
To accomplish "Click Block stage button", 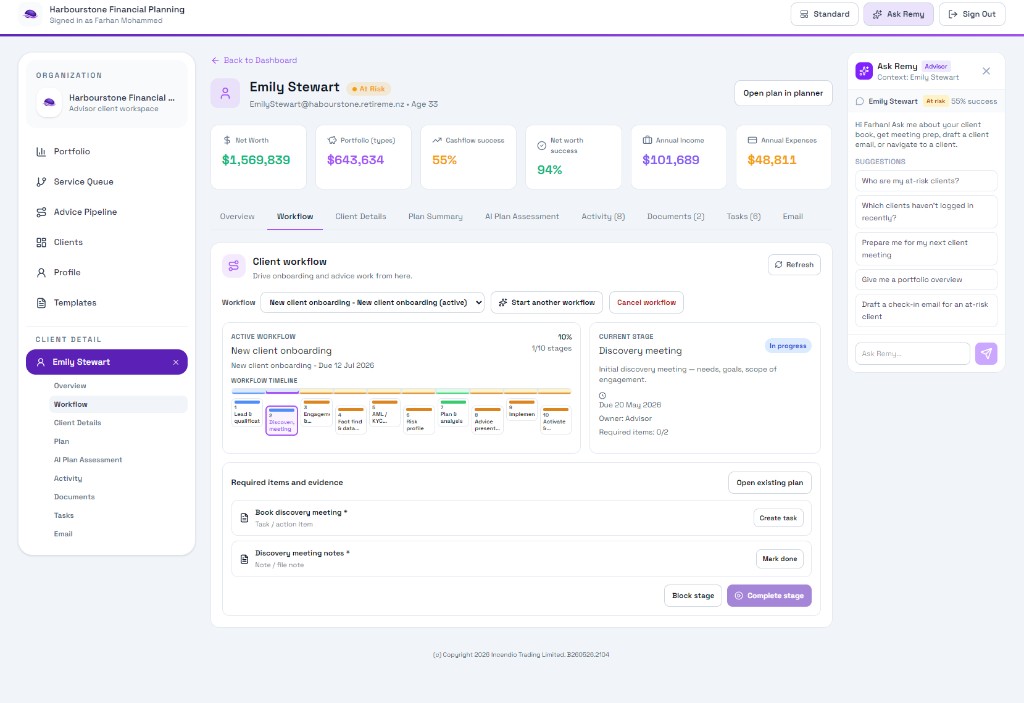I will click(x=693, y=596).
